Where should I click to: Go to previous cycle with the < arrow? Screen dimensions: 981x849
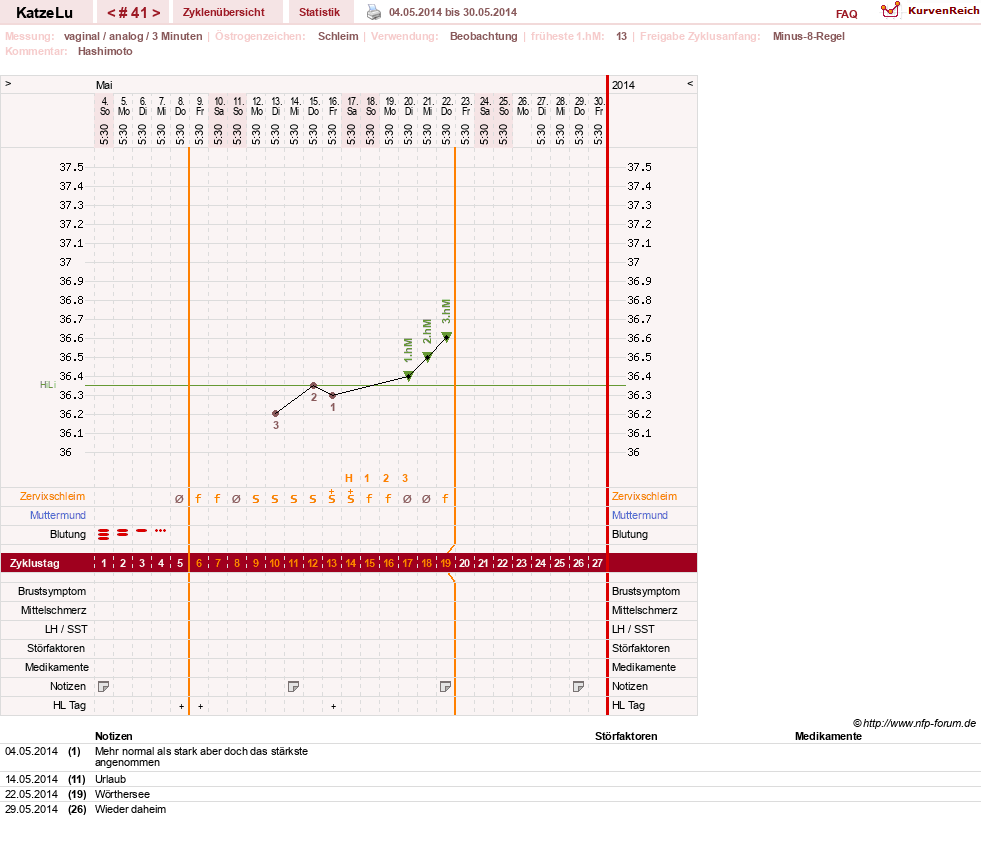[111, 13]
